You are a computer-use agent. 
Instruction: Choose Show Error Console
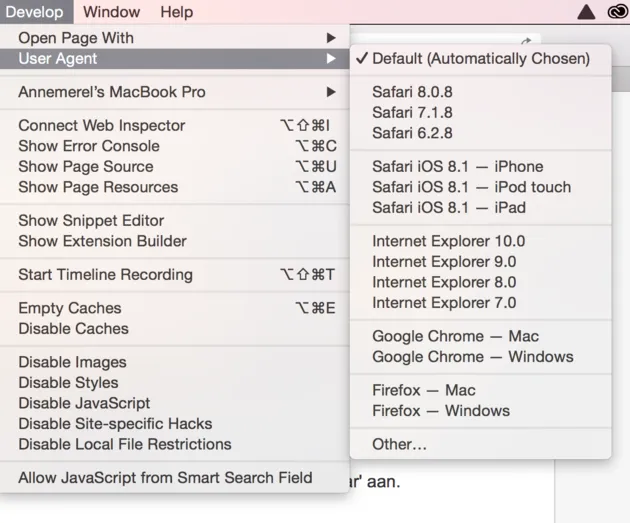(174, 146)
